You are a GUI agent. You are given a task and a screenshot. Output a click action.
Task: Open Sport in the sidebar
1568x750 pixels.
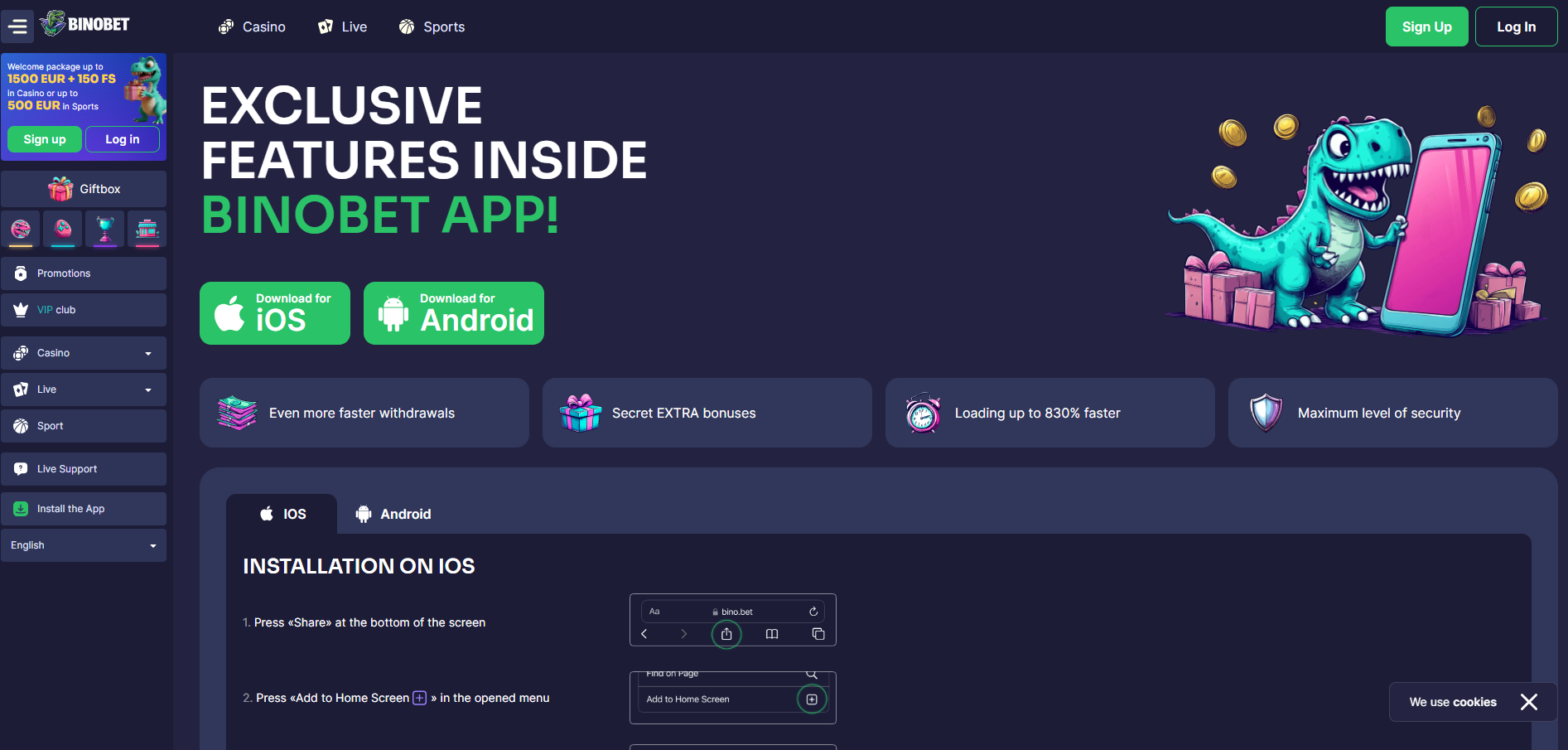coord(84,426)
